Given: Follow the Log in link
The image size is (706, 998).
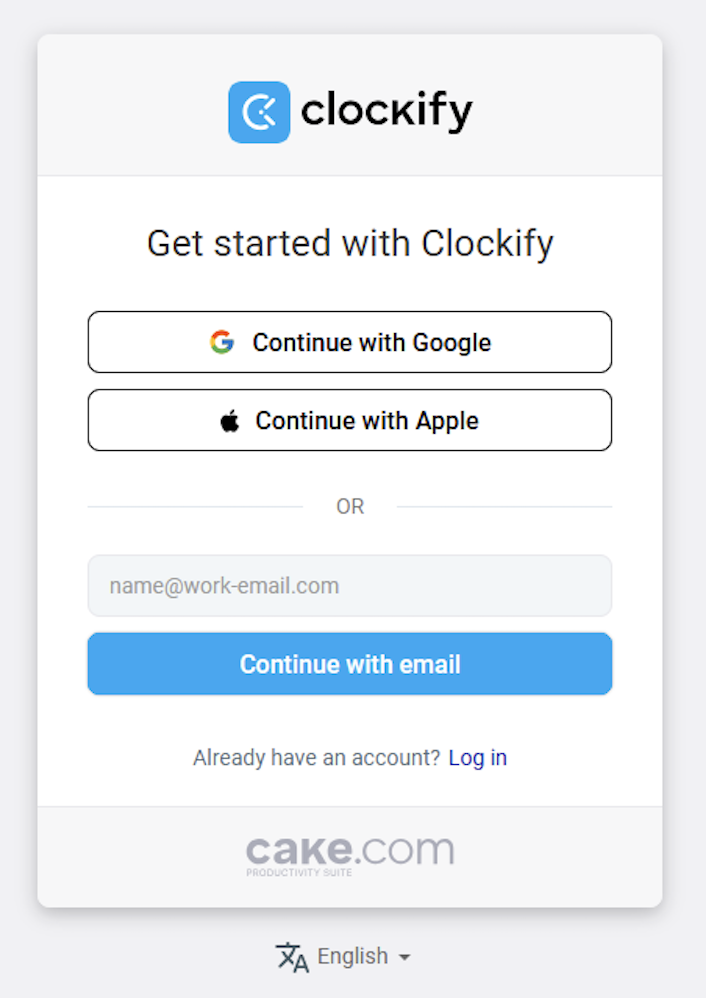Looking at the screenshot, I should [477, 757].
